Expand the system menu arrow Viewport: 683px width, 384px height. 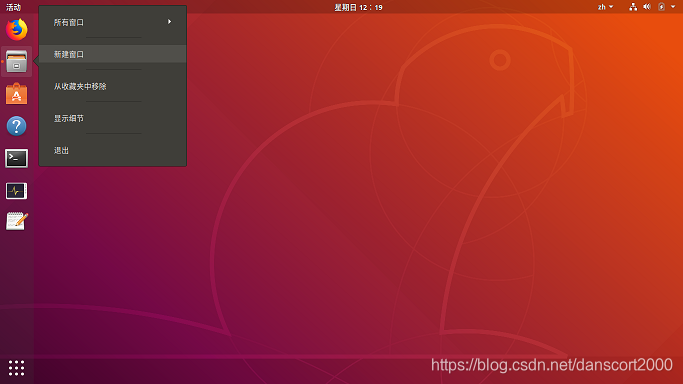coord(673,7)
